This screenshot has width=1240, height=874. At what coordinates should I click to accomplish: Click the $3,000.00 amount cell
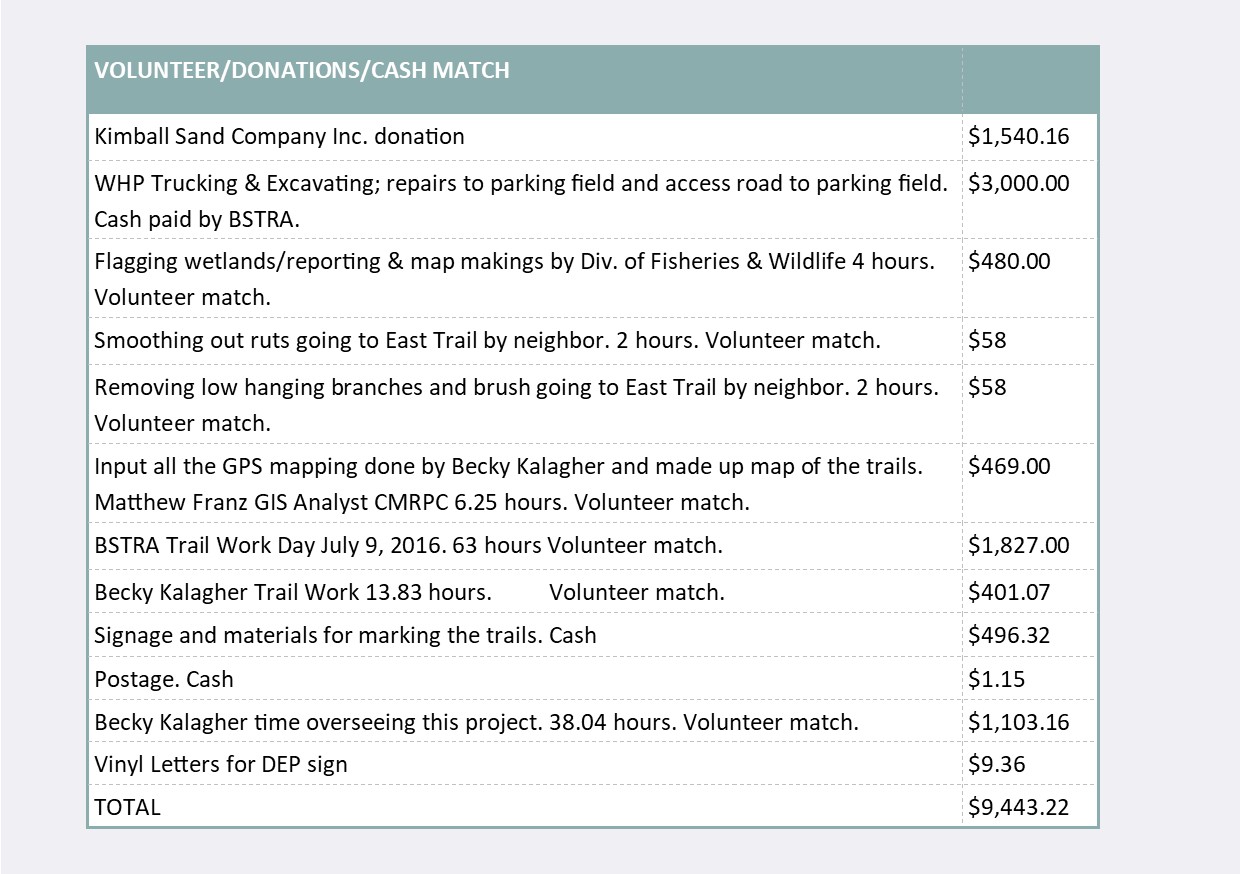click(x=1018, y=184)
